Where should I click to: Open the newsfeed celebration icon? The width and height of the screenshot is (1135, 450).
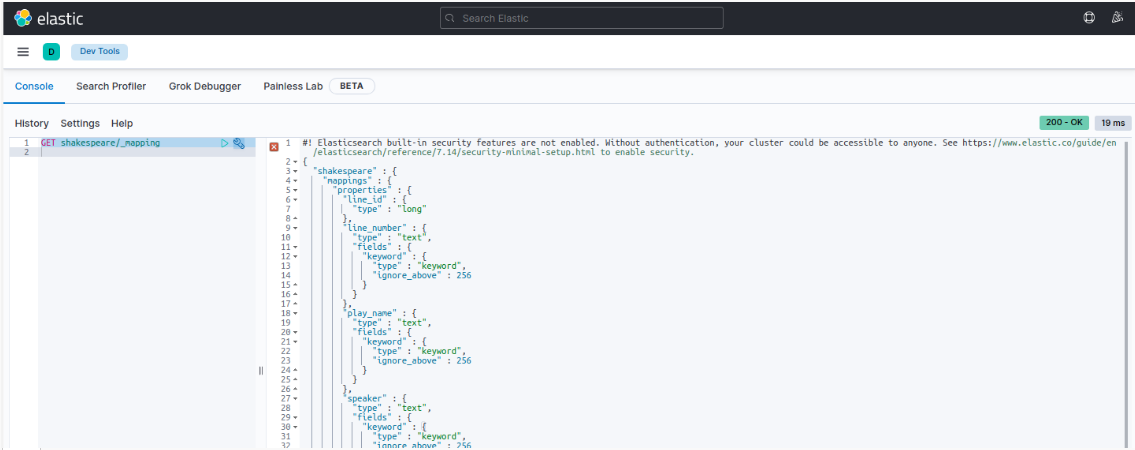point(1117,17)
